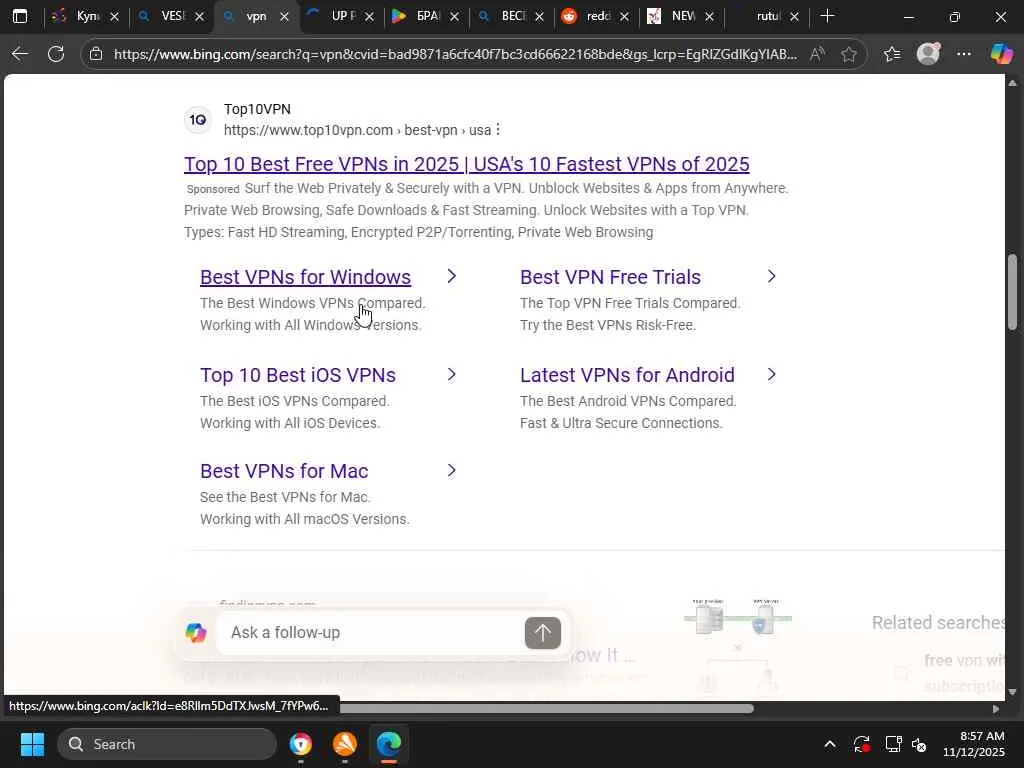
Task: Add this page to favorites star
Action: (848, 54)
